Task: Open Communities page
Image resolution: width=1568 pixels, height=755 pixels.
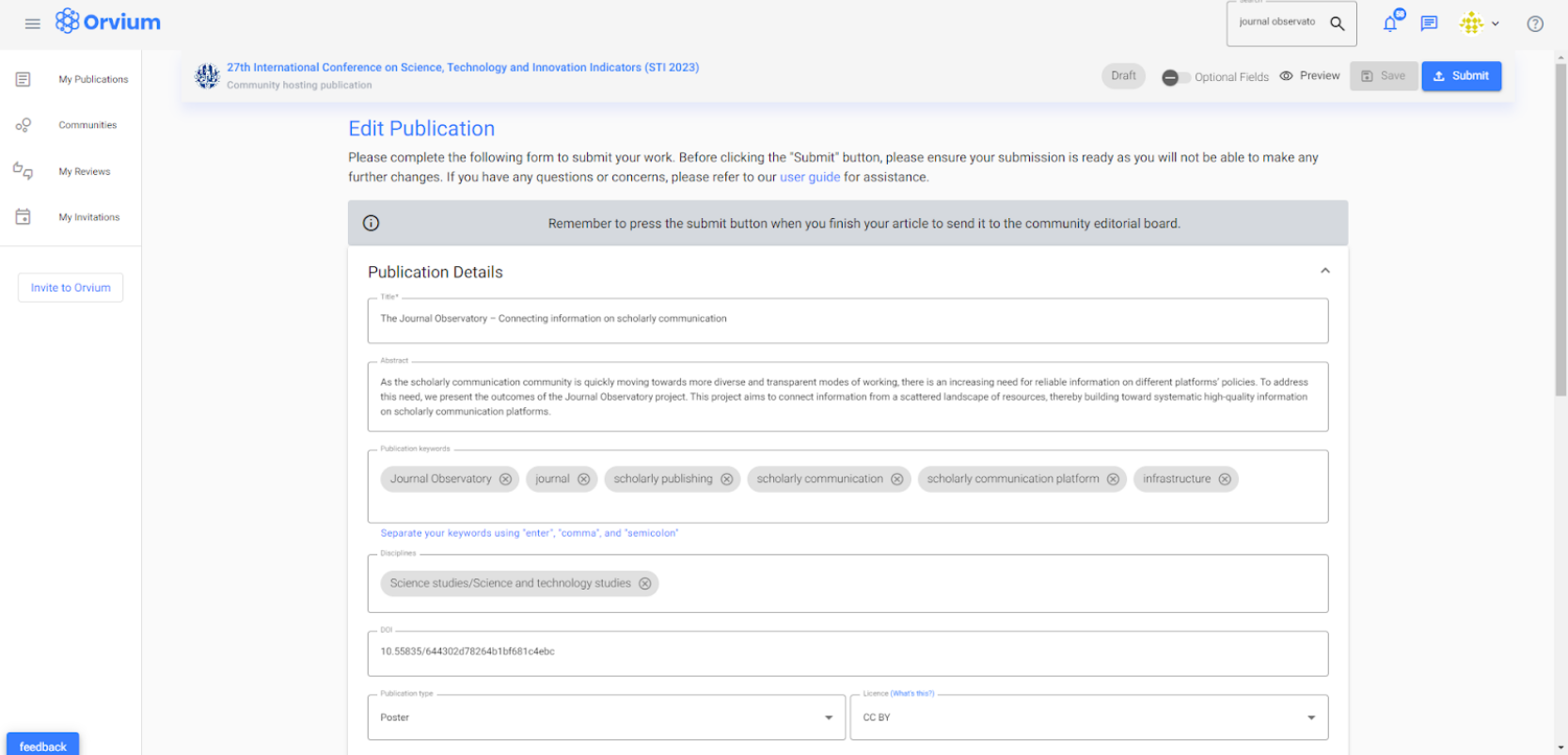Action: (87, 125)
